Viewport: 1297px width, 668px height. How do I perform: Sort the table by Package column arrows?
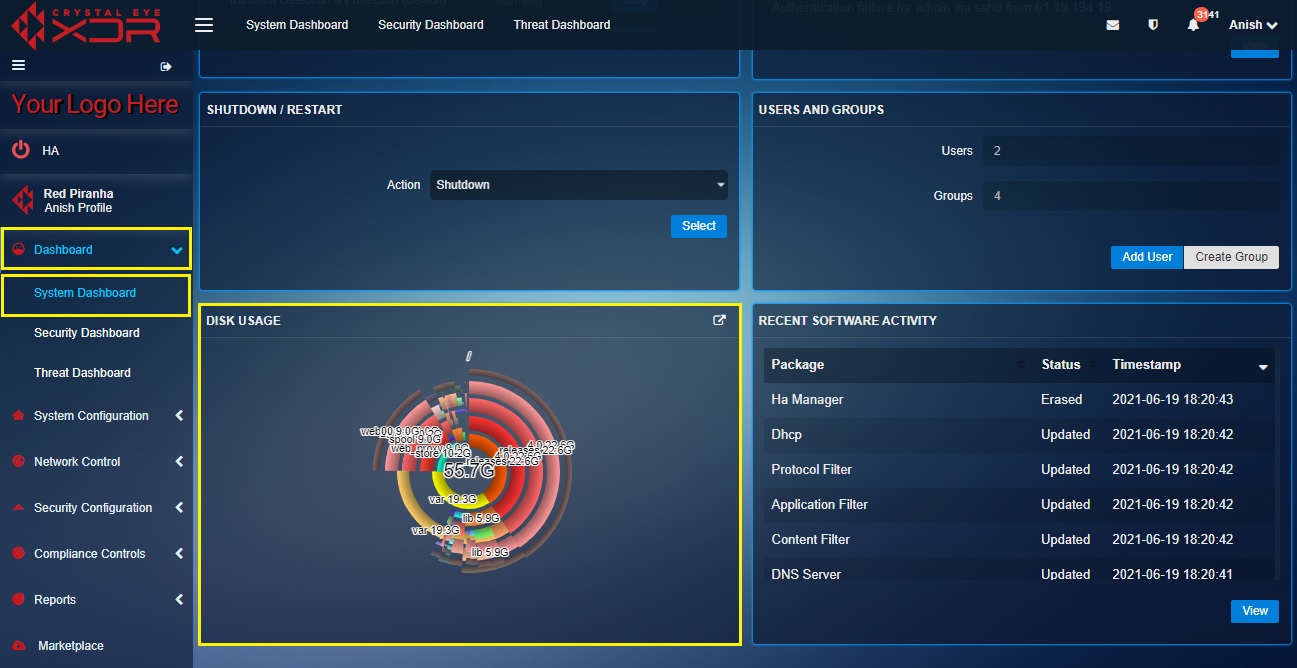1020,365
